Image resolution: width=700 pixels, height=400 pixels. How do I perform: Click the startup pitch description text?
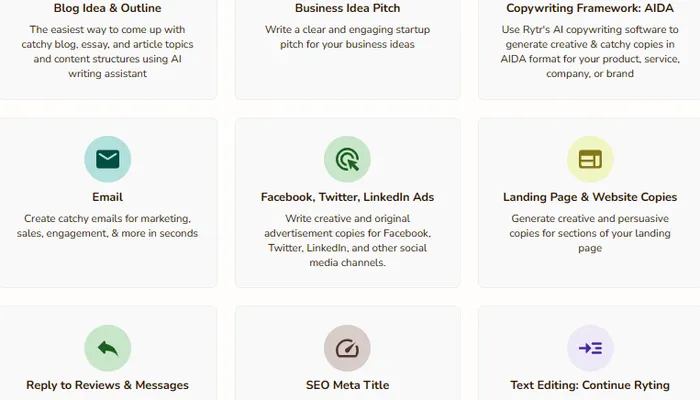point(347,37)
